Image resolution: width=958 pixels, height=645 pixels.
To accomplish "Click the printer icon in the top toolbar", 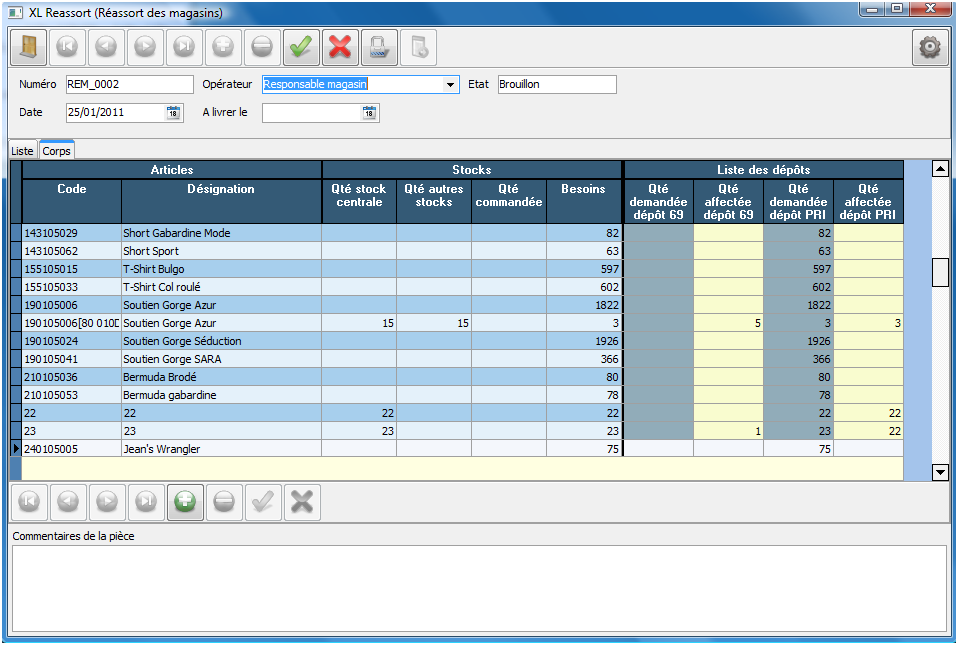I will 379,46.
